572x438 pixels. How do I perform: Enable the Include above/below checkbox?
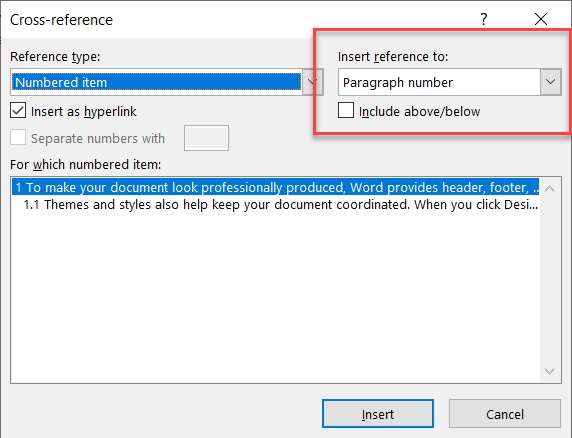(345, 111)
